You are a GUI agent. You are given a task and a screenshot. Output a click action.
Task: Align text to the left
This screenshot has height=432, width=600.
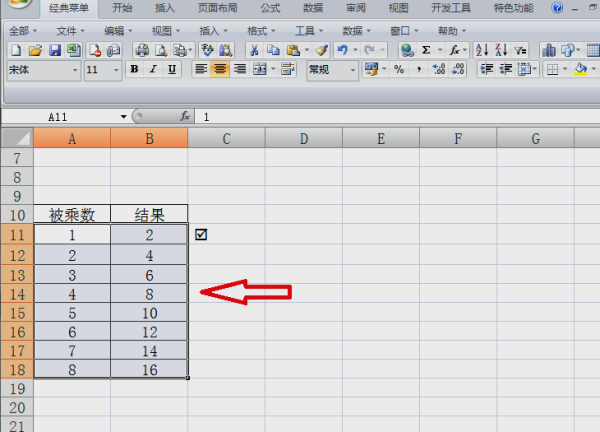[x=201, y=69]
